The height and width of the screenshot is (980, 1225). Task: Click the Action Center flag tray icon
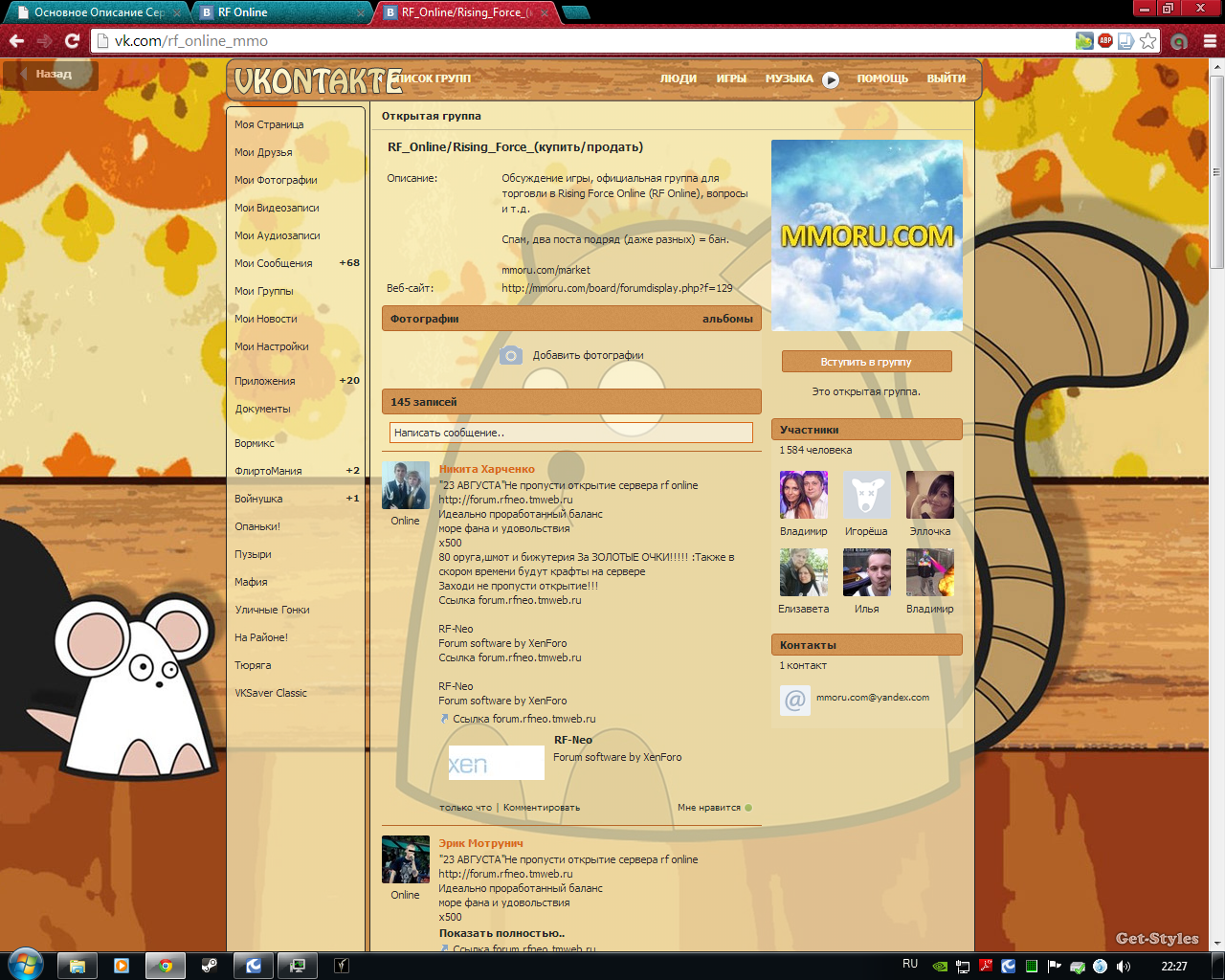(1055, 967)
